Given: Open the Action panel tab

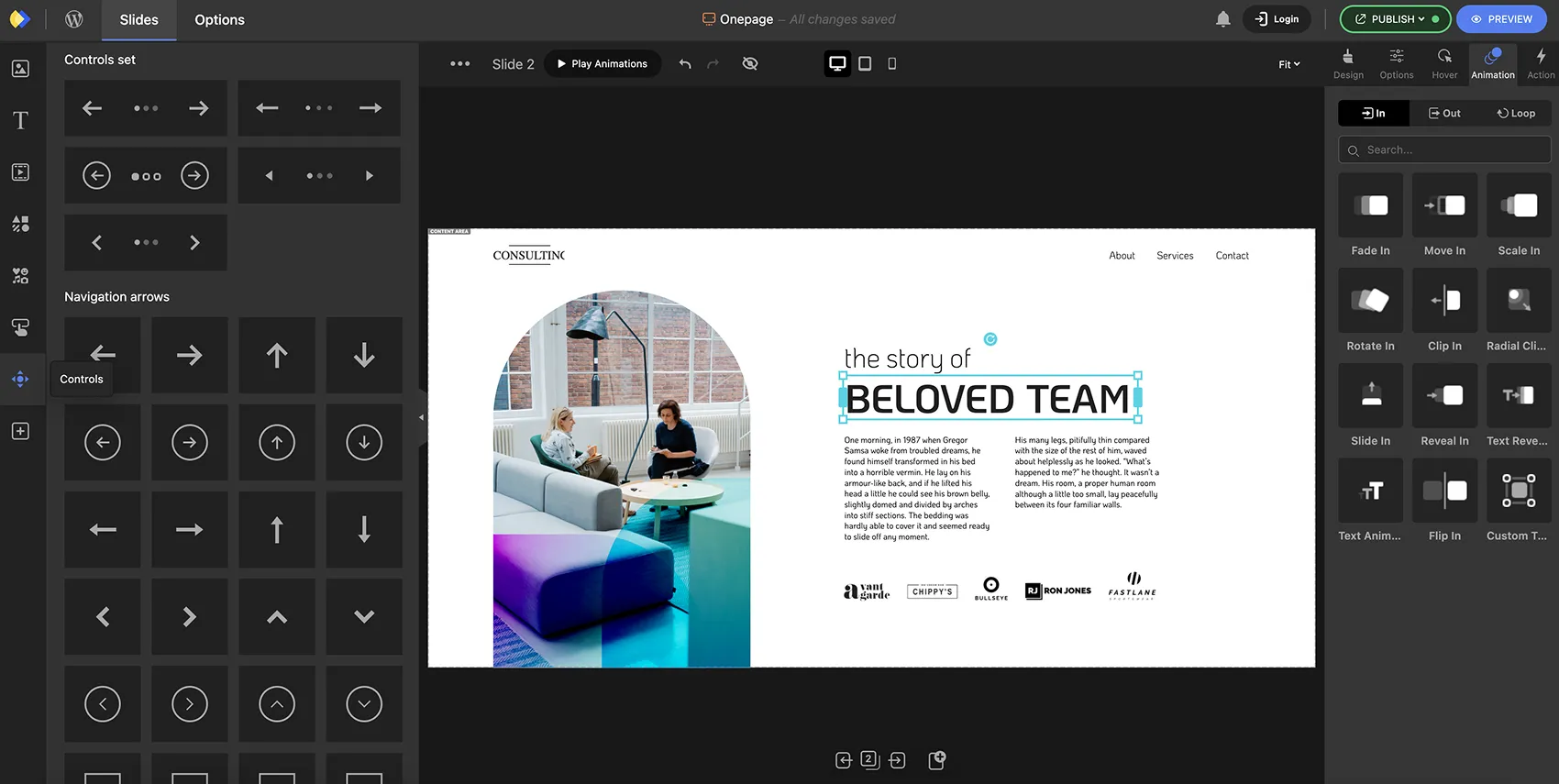Looking at the screenshot, I should click(1541, 64).
